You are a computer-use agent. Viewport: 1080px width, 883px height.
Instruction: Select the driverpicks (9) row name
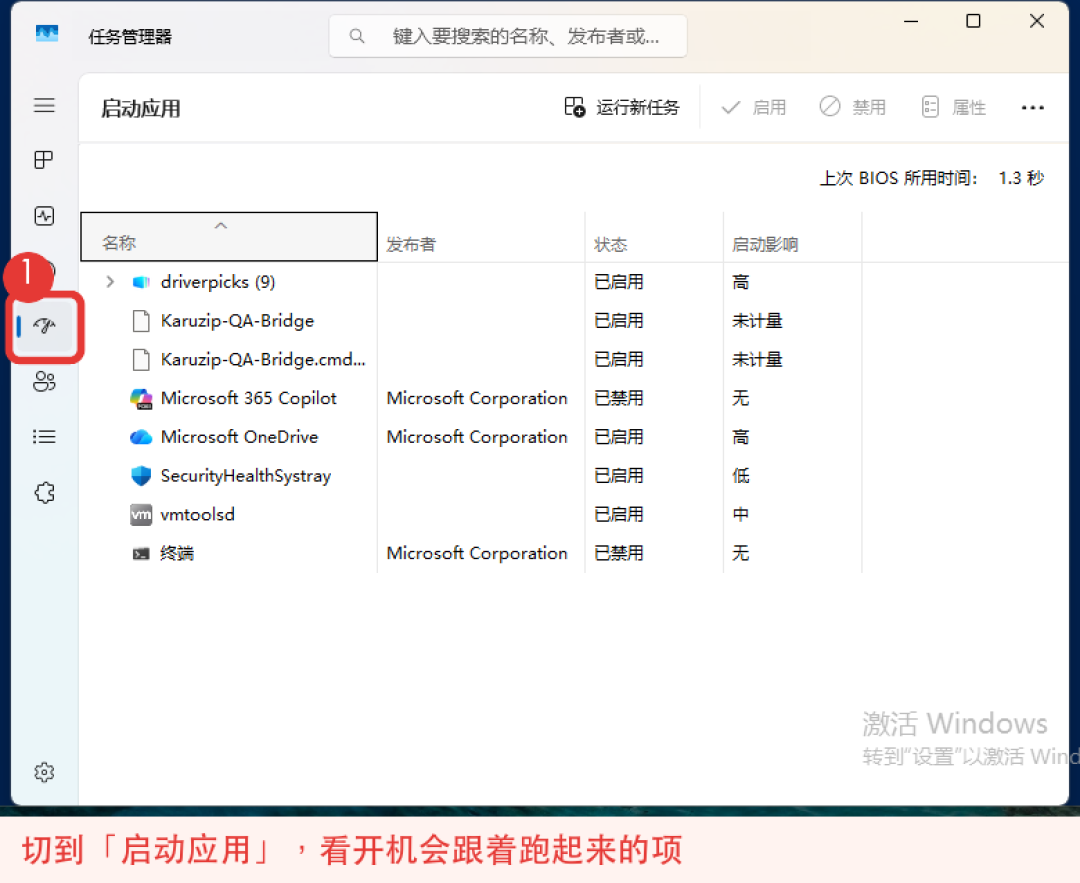(218, 282)
